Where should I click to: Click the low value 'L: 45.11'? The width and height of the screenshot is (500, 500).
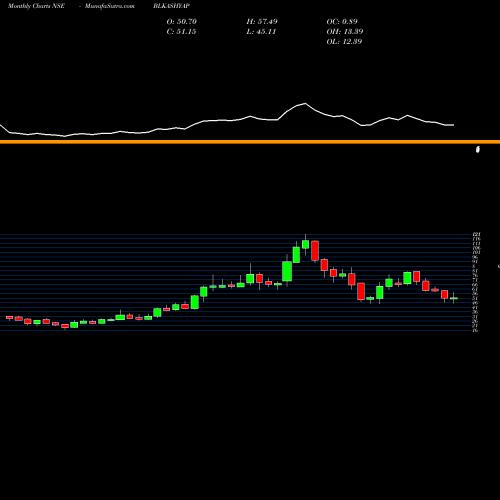261,32
